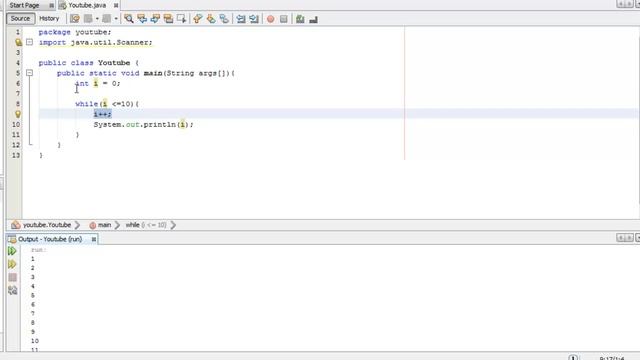Shift the line right
640x360 pixels.
[254, 19]
